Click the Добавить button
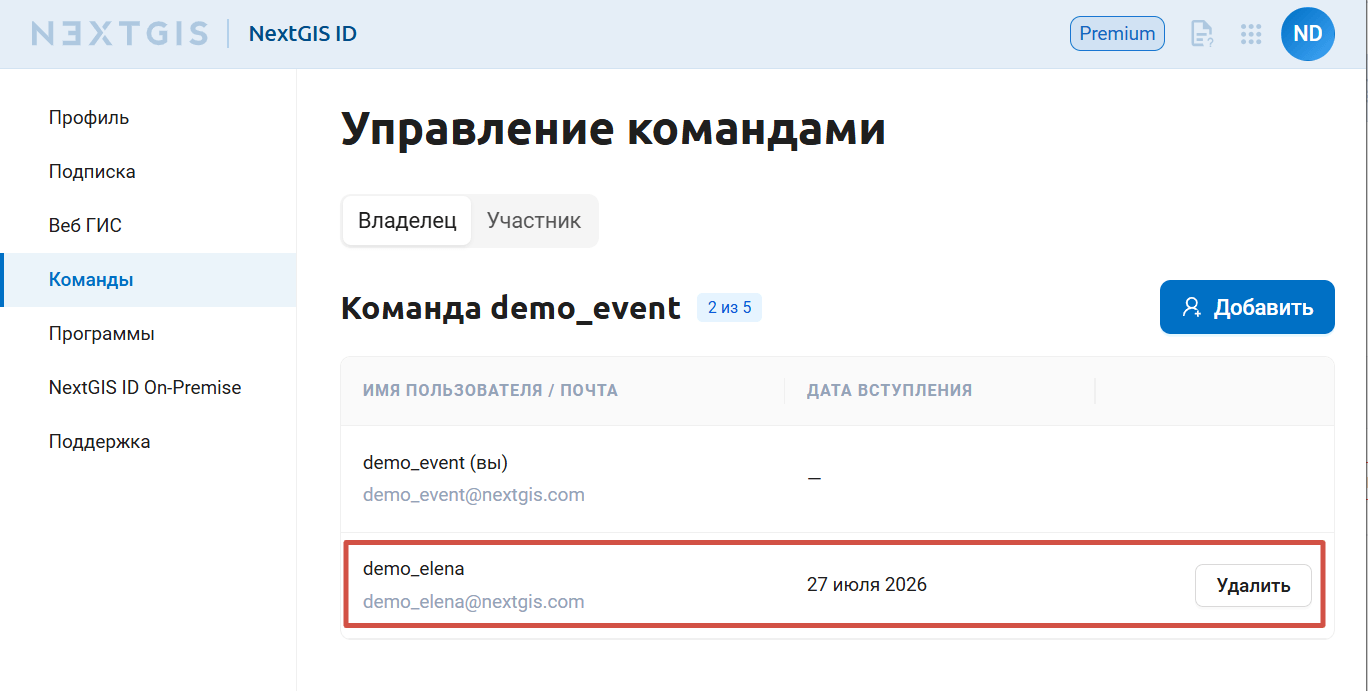This screenshot has height=691, width=1368. pos(1247,307)
